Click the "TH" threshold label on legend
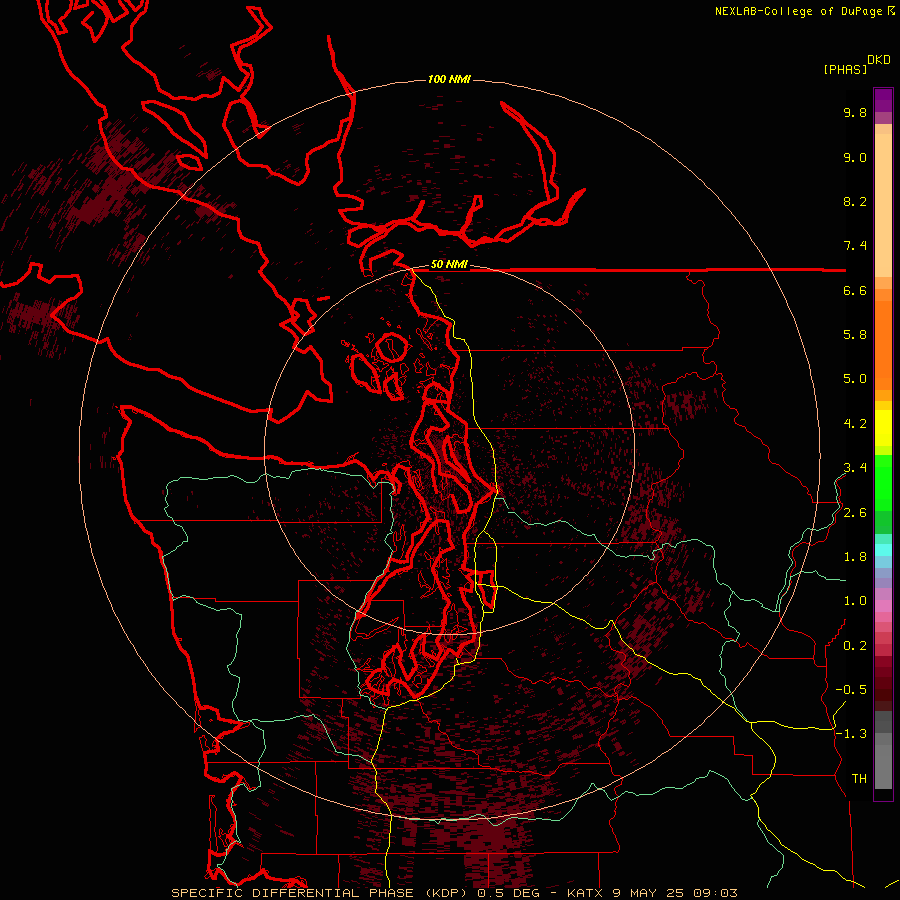The image size is (900, 900). tap(859, 779)
